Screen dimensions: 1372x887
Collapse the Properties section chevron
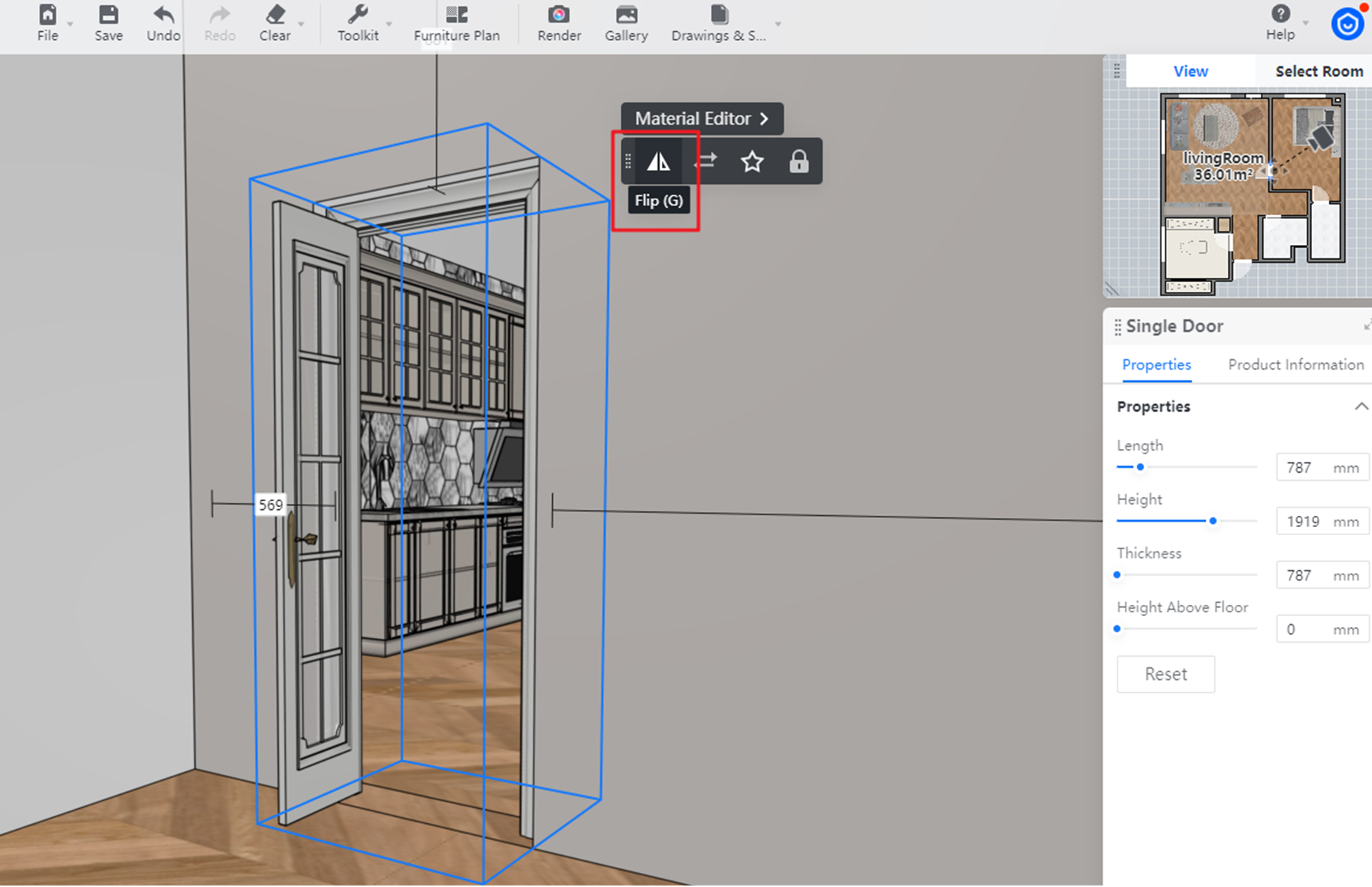point(1361,407)
